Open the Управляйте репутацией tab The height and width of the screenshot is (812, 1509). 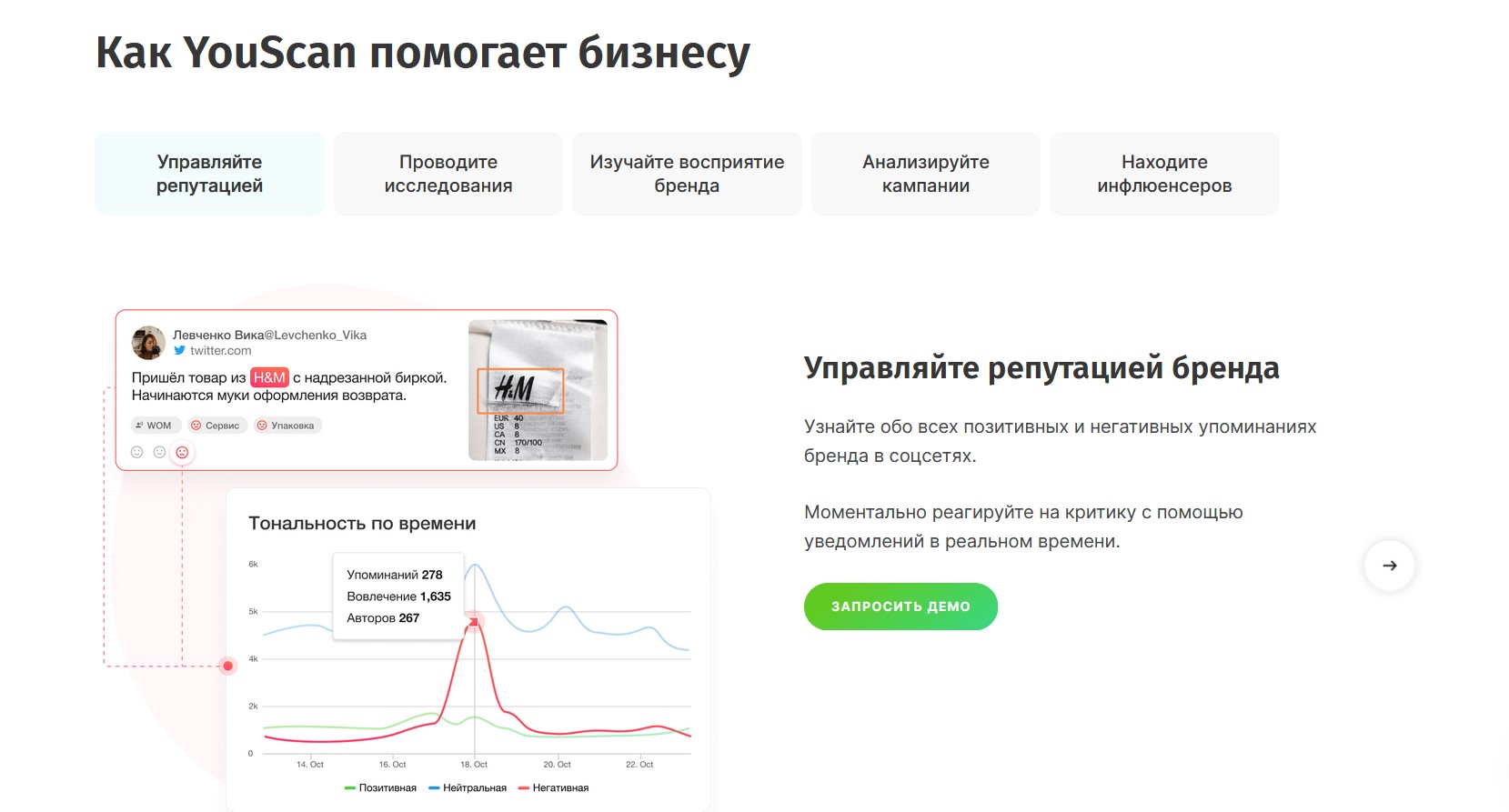click(x=209, y=174)
